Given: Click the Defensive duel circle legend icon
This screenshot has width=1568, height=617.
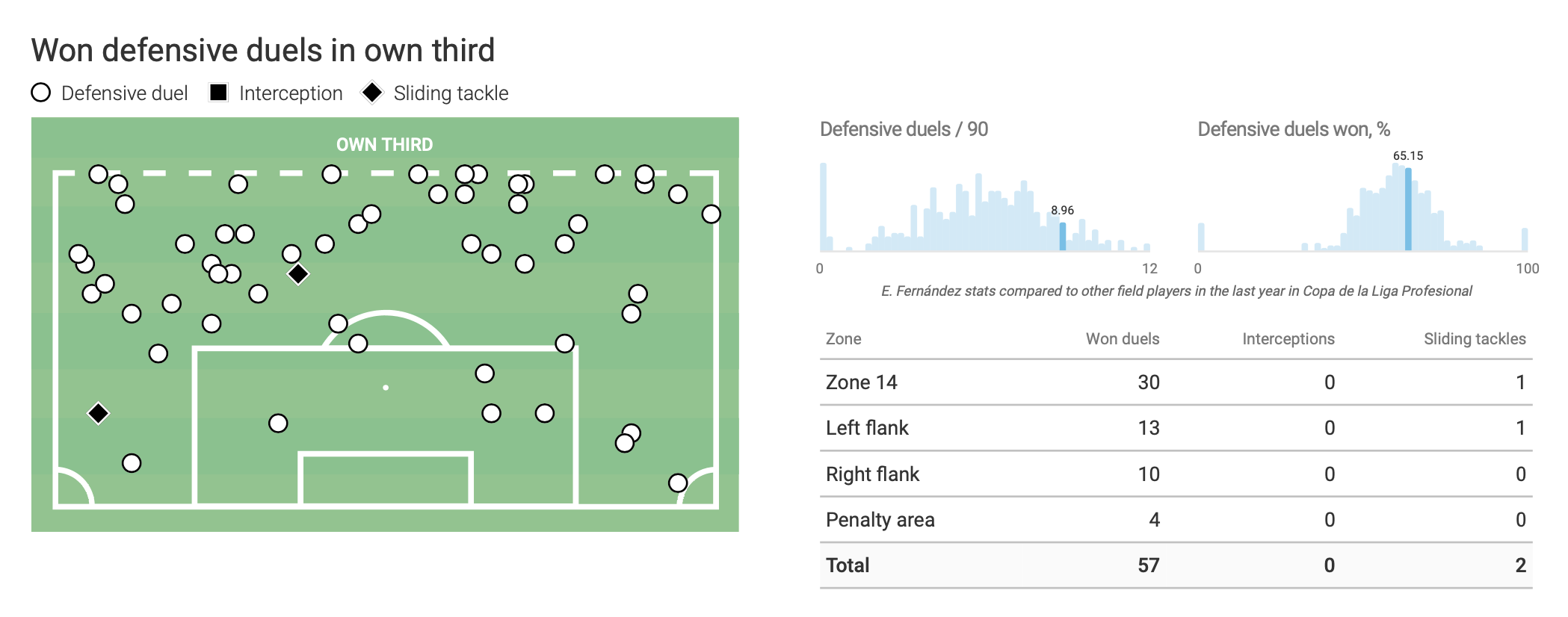Looking at the screenshot, I should tap(41, 93).
